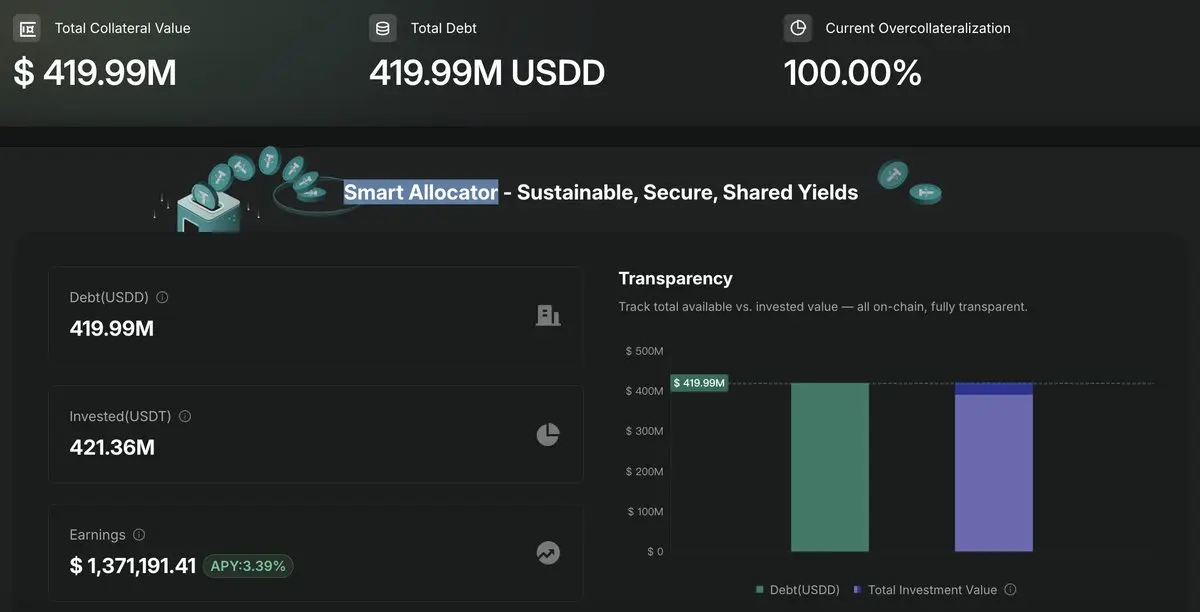Click the Total Collateral Value icon
1200x612 pixels.
[x=28, y=28]
